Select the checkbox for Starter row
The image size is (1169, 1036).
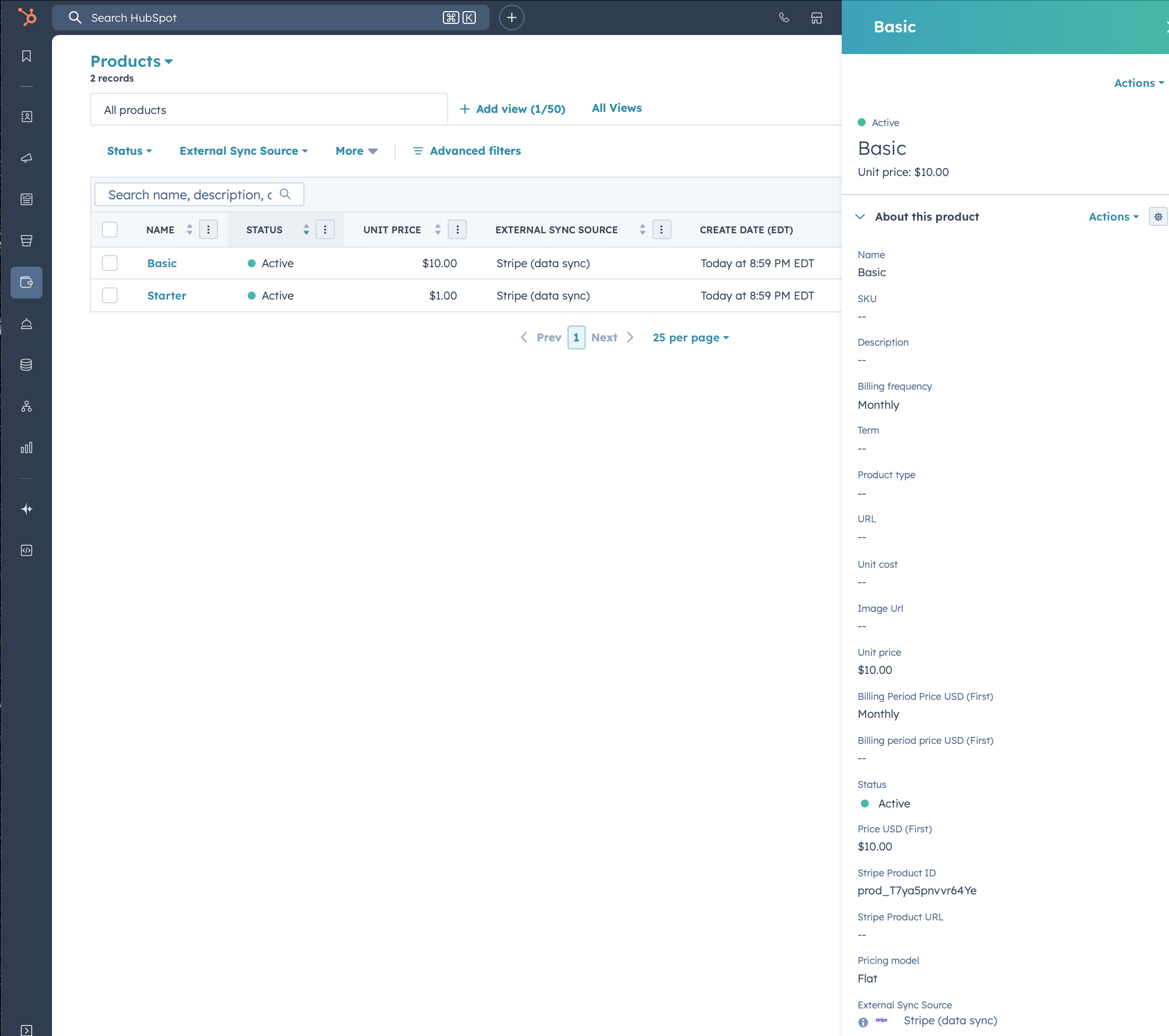pos(110,296)
